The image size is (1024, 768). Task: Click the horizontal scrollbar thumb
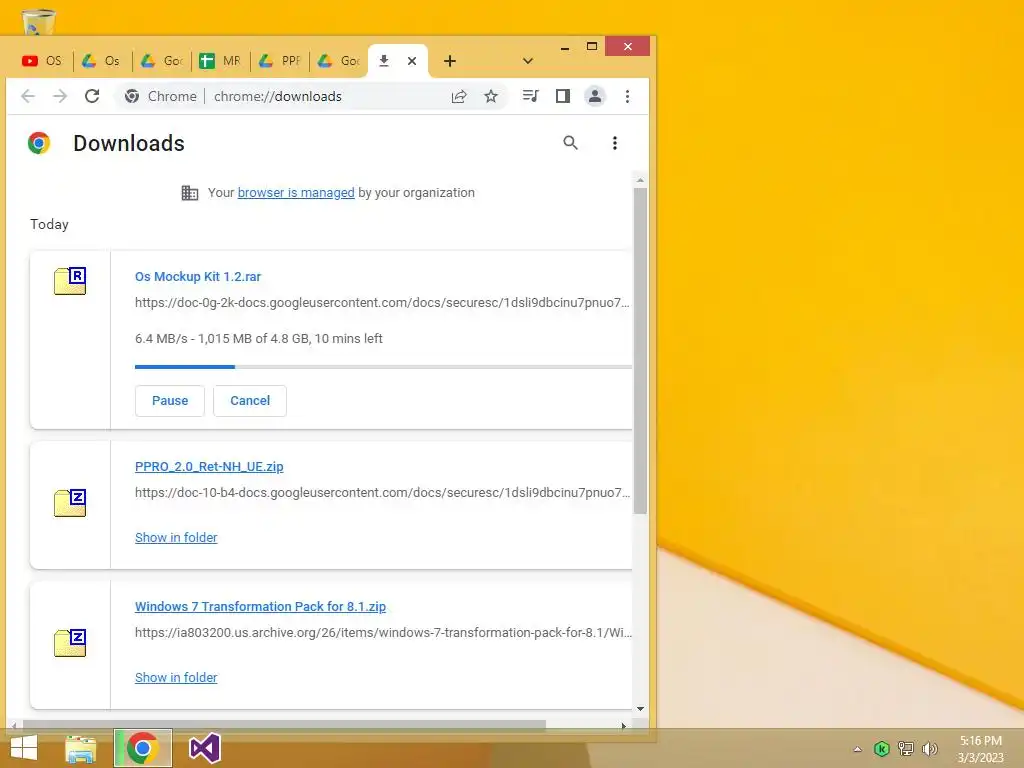click(284, 724)
